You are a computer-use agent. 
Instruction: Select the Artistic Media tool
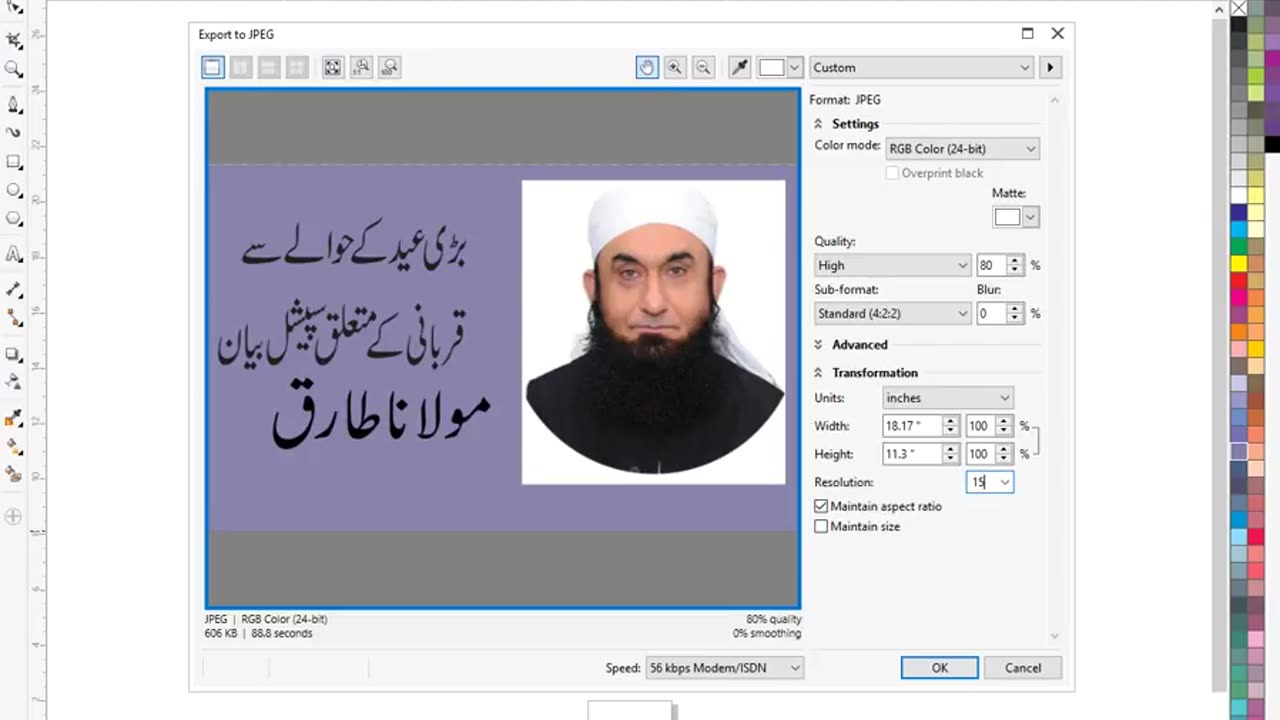(14, 132)
